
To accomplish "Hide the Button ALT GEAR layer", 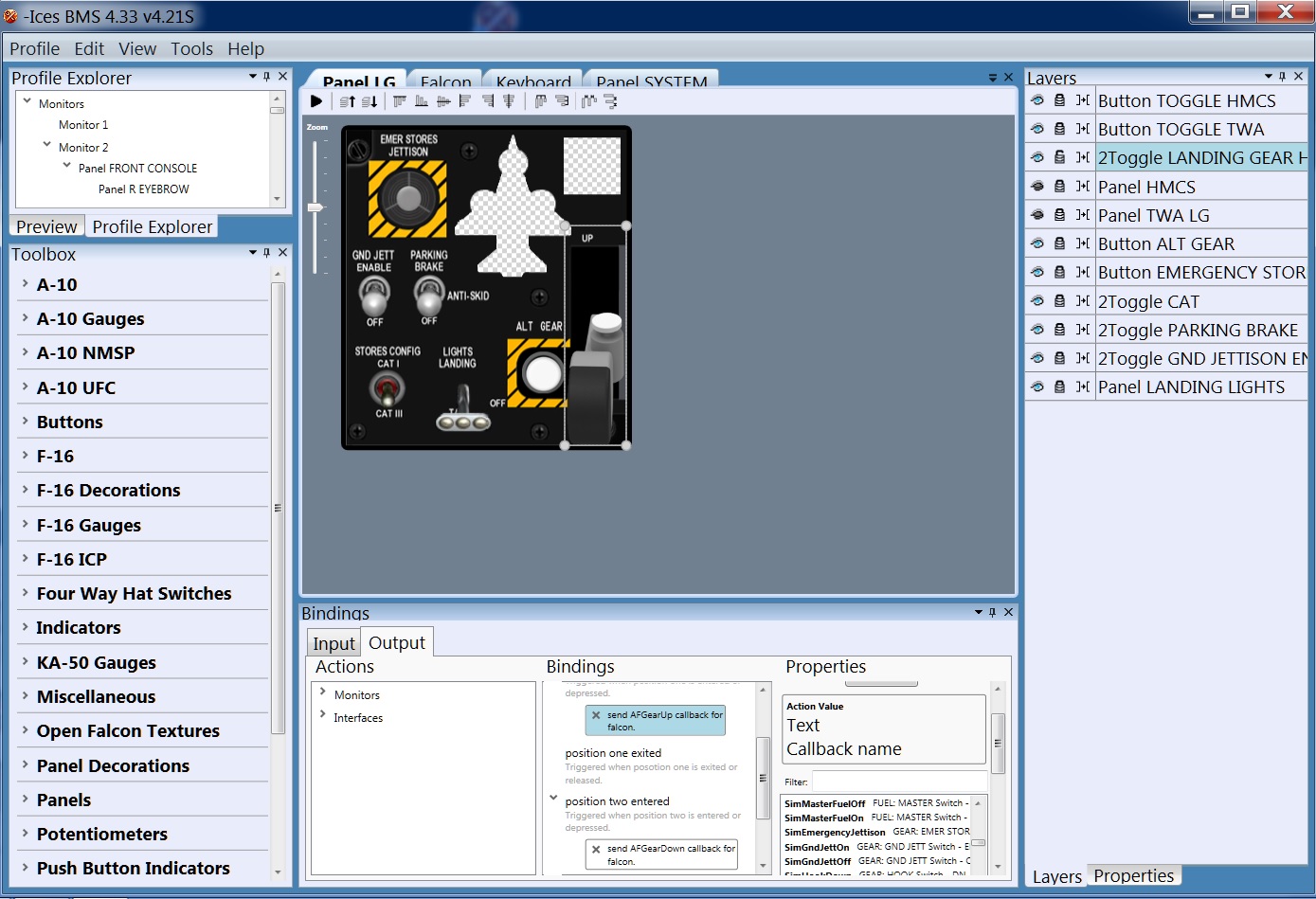I will (x=1037, y=243).
